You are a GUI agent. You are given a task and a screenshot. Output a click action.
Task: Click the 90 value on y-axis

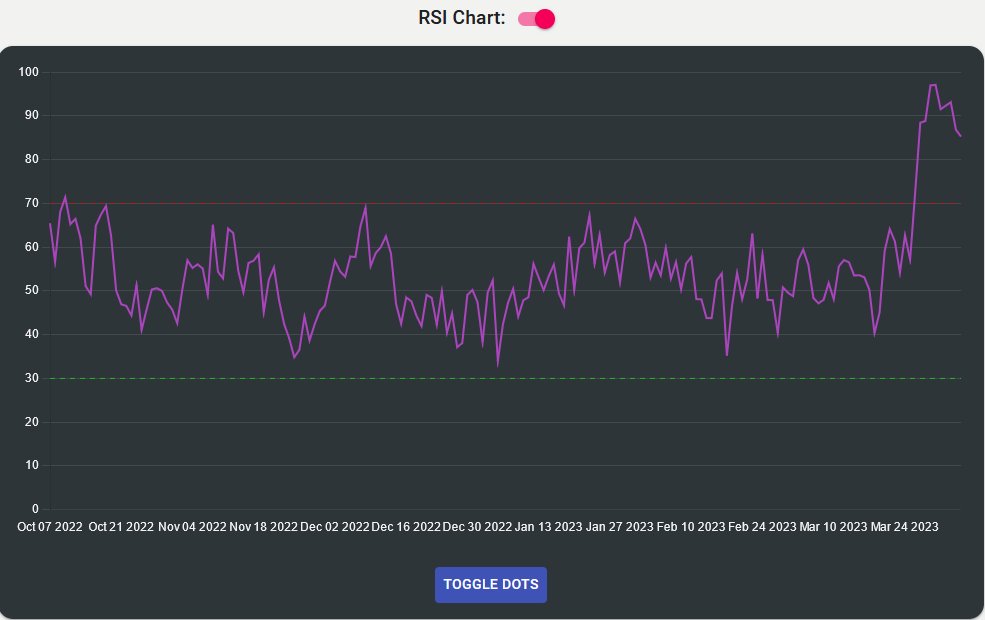31,116
